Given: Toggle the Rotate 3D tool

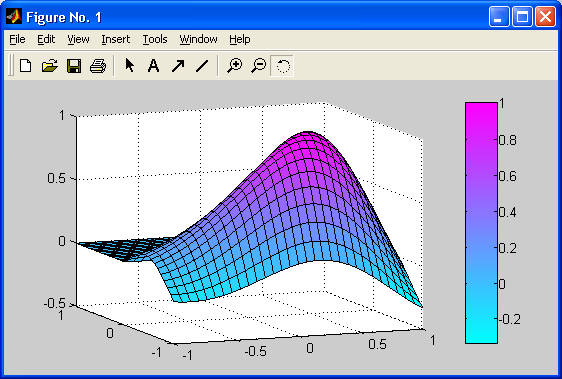Looking at the screenshot, I should [282, 66].
